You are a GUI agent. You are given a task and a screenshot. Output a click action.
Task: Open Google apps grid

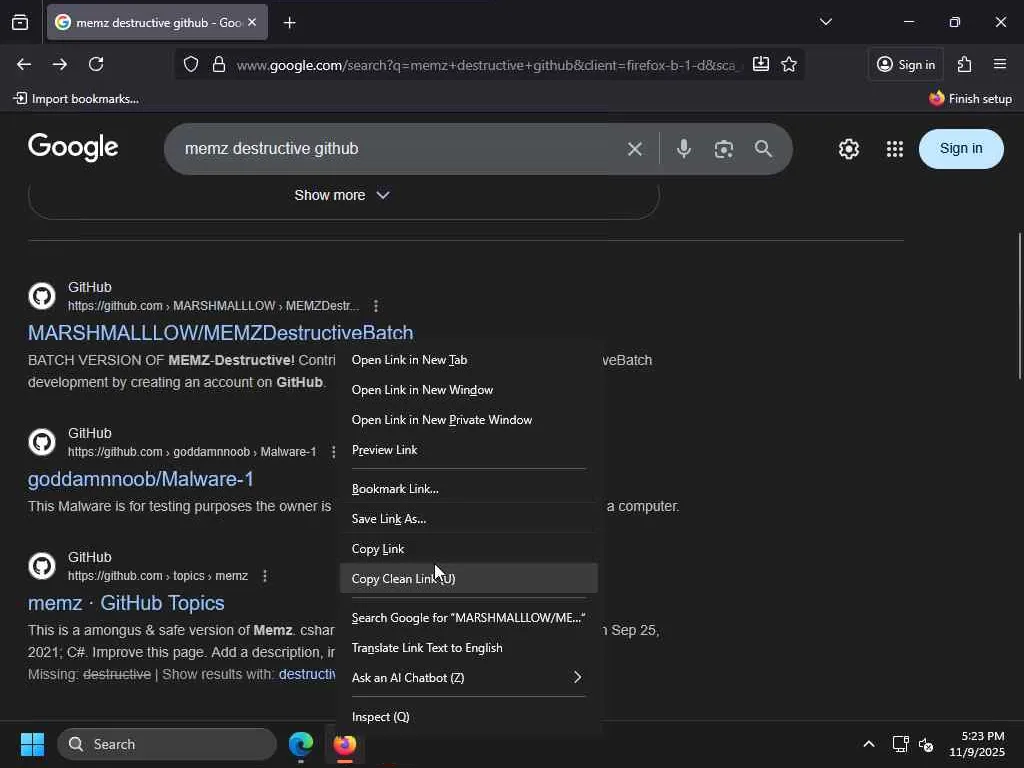pyautogui.click(x=895, y=149)
